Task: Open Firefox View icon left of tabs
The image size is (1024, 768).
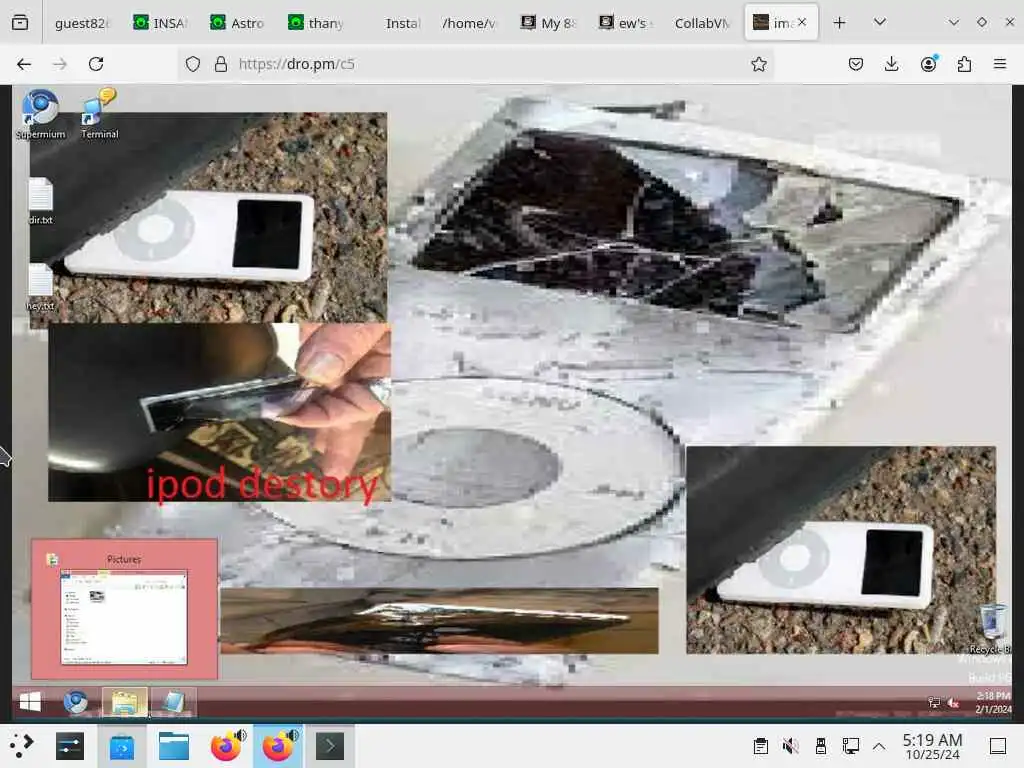Action: (20, 23)
